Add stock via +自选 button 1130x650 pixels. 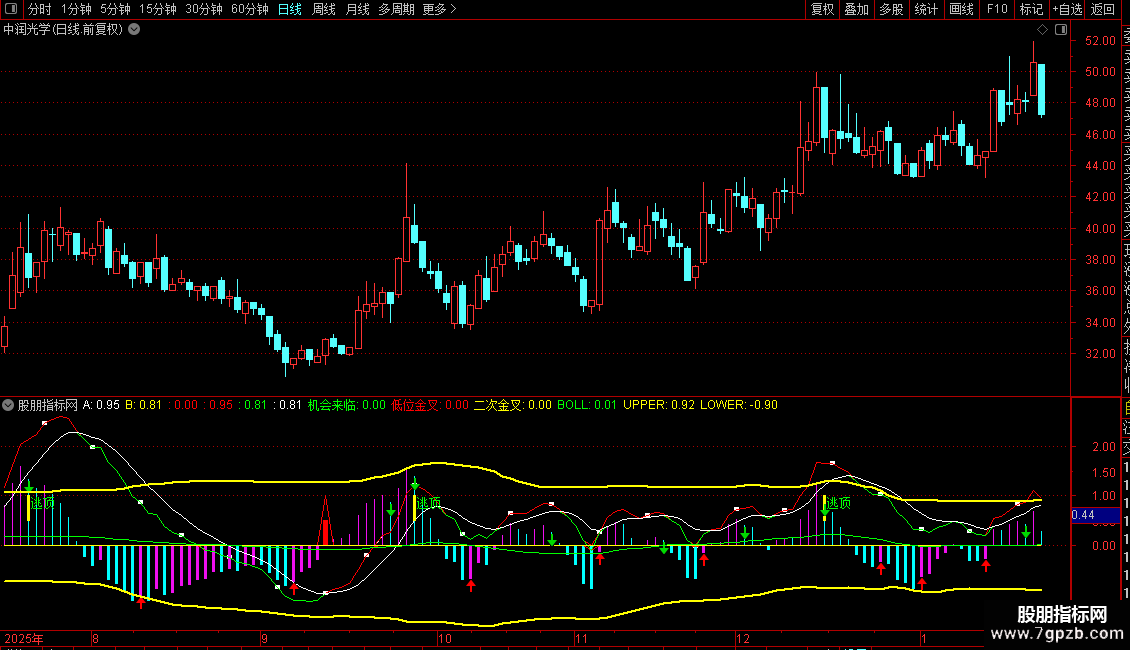tap(1067, 9)
